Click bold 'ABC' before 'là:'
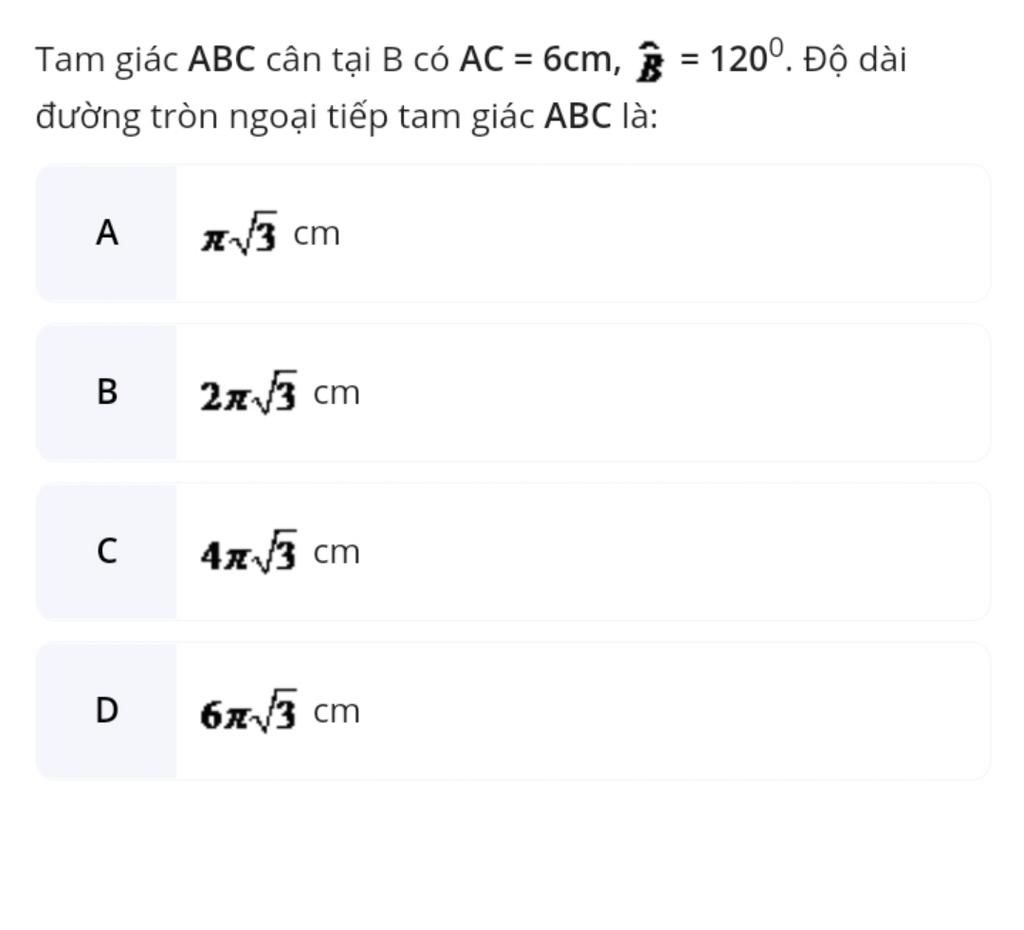This screenshot has height=930, width=1024. click(578, 117)
